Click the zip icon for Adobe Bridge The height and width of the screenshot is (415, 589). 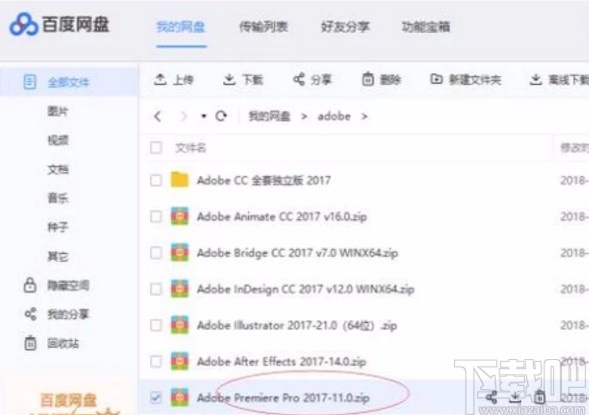pos(180,252)
